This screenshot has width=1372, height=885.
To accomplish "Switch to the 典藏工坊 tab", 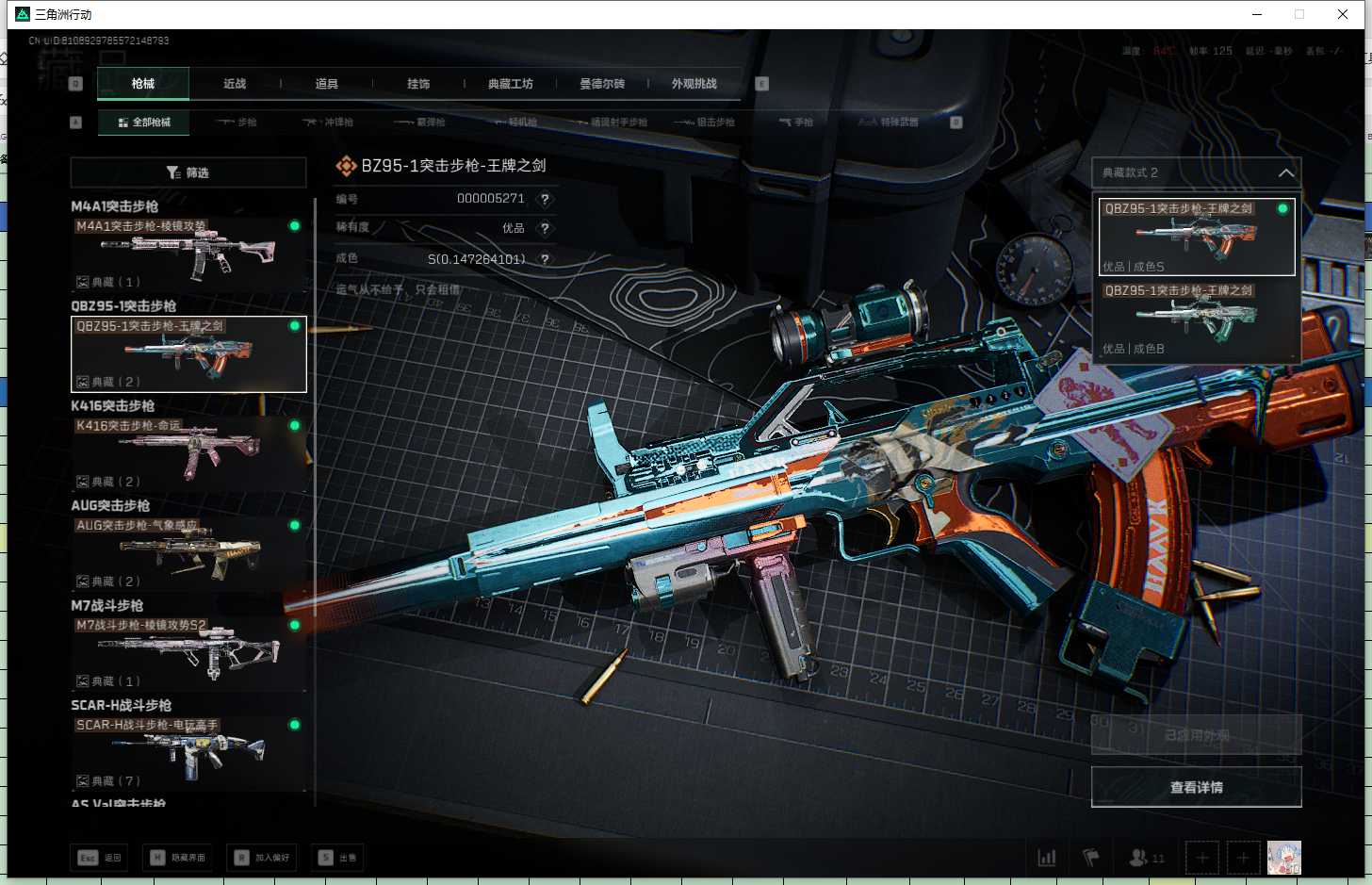I will pyautogui.click(x=510, y=84).
